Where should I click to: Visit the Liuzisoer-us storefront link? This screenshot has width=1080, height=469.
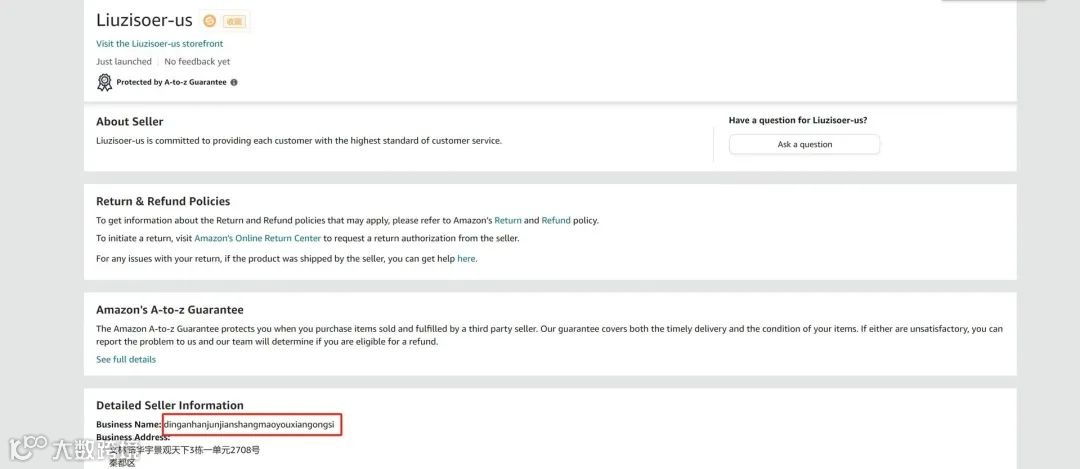(x=159, y=43)
